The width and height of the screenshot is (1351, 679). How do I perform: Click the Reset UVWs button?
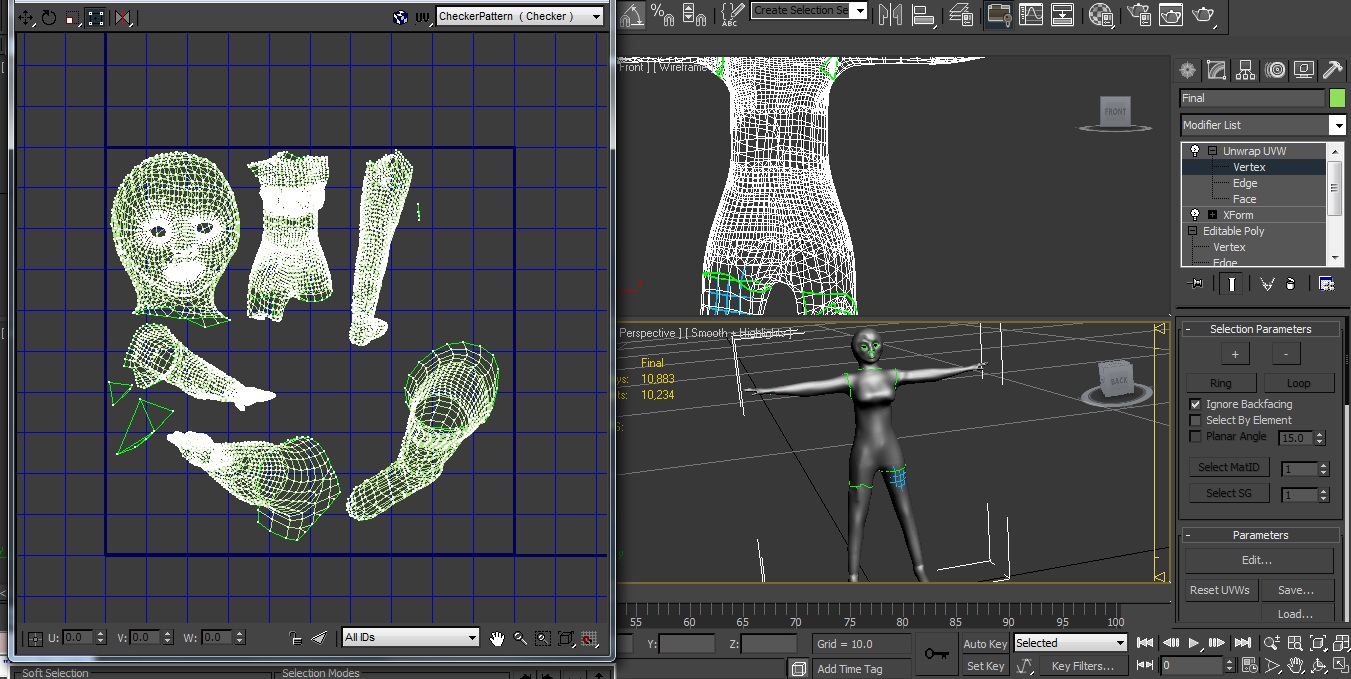[1219, 590]
